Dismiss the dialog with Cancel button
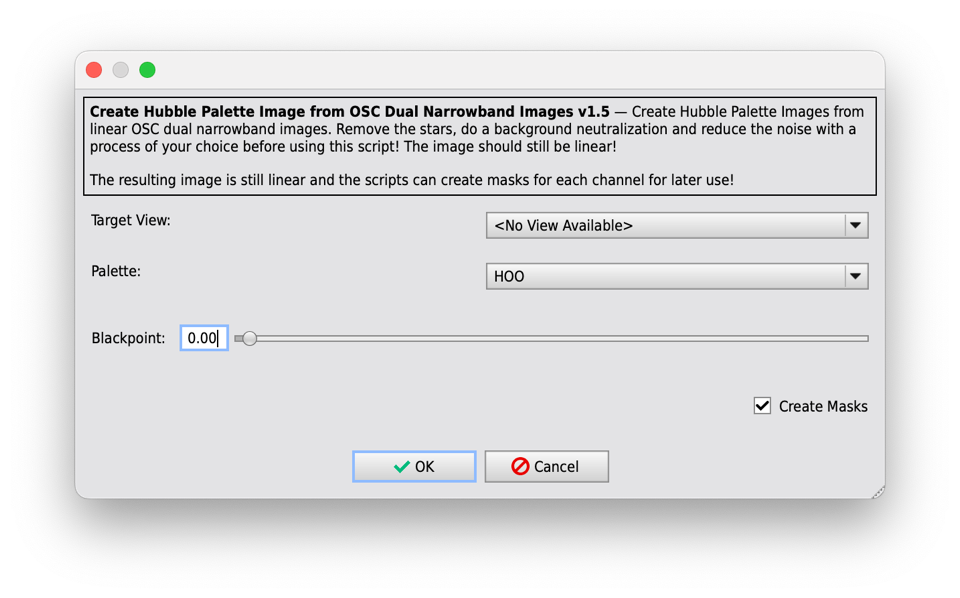The image size is (960, 598). pyautogui.click(x=547, y=466)
